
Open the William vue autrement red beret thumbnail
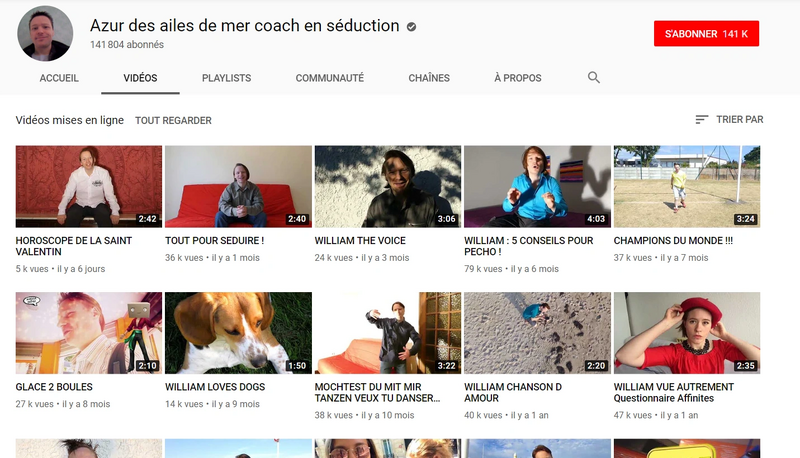point(686,333)
